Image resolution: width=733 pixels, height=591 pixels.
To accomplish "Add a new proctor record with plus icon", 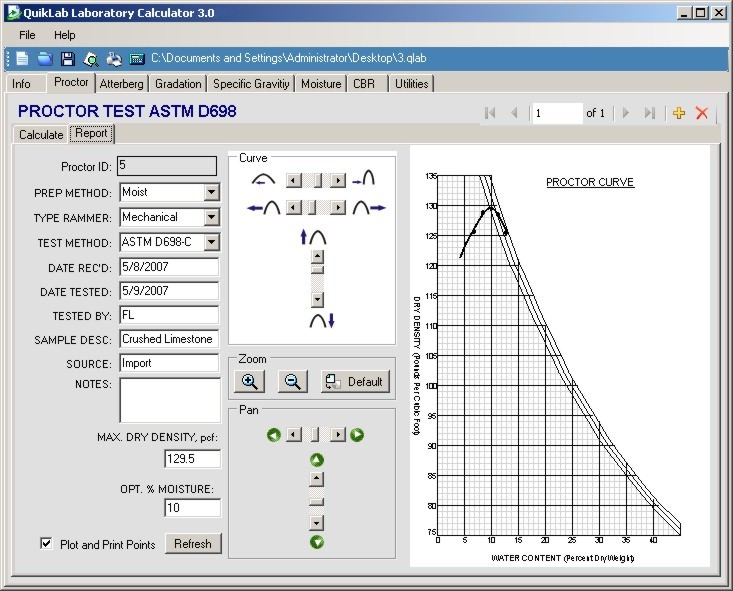I will tap(679, 113).
